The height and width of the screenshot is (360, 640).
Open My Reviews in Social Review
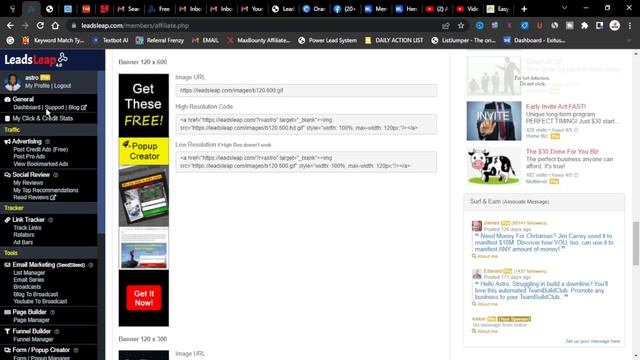28,183
